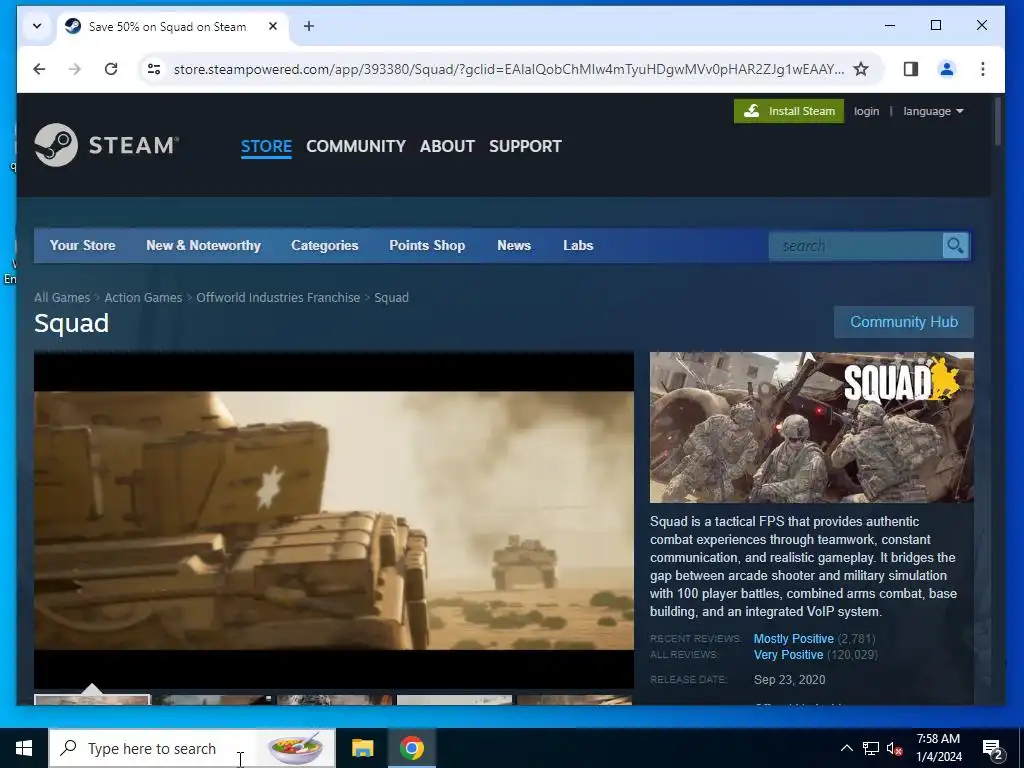Bookmark this page with the star icon
The width and height of the screenshot is (1024, 768).
click(x=861, y=69)
